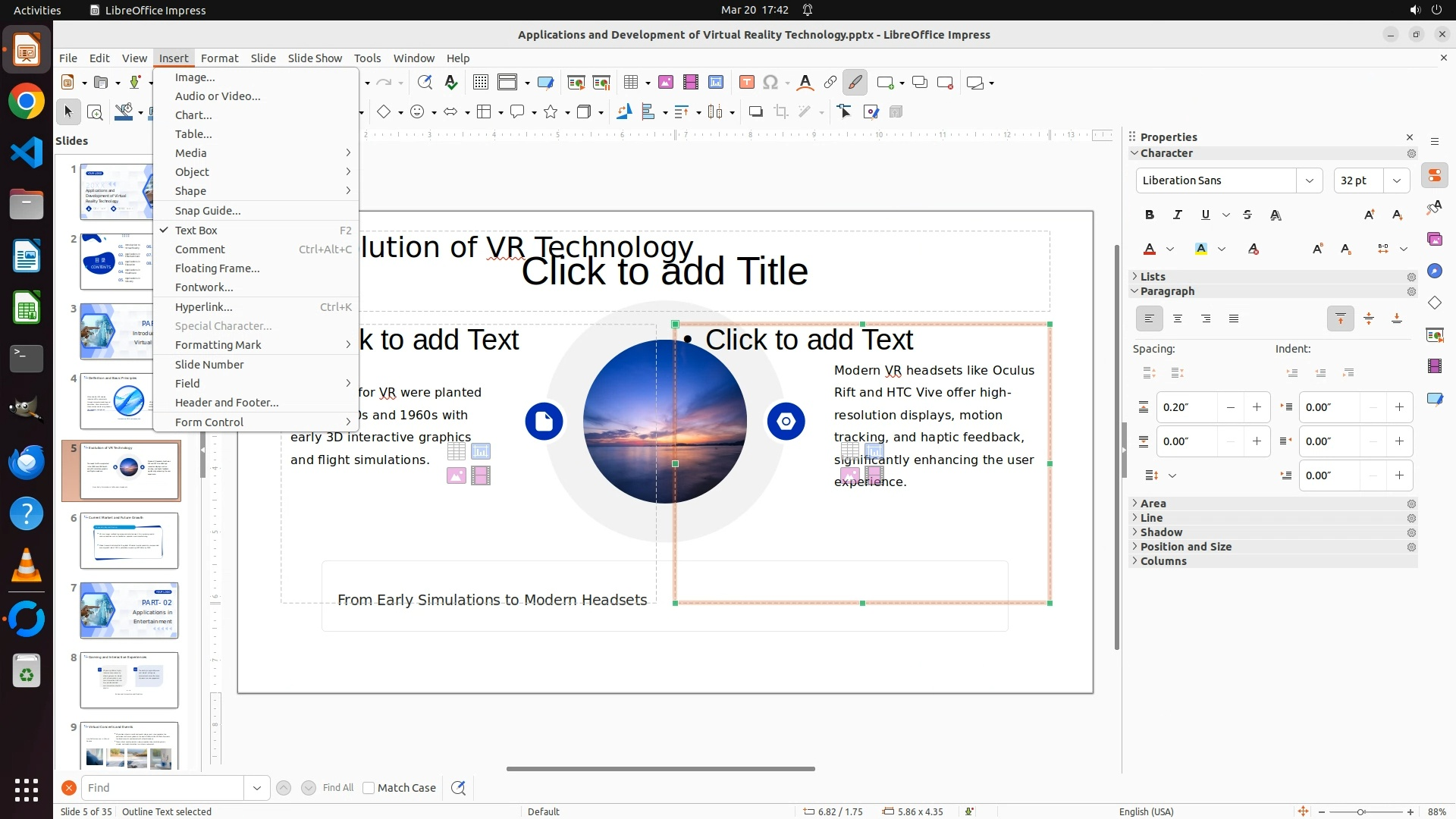Click the Center paragraph alignment icon
The width and height of the screenshot is (1456, 819).
[1178, 319]
